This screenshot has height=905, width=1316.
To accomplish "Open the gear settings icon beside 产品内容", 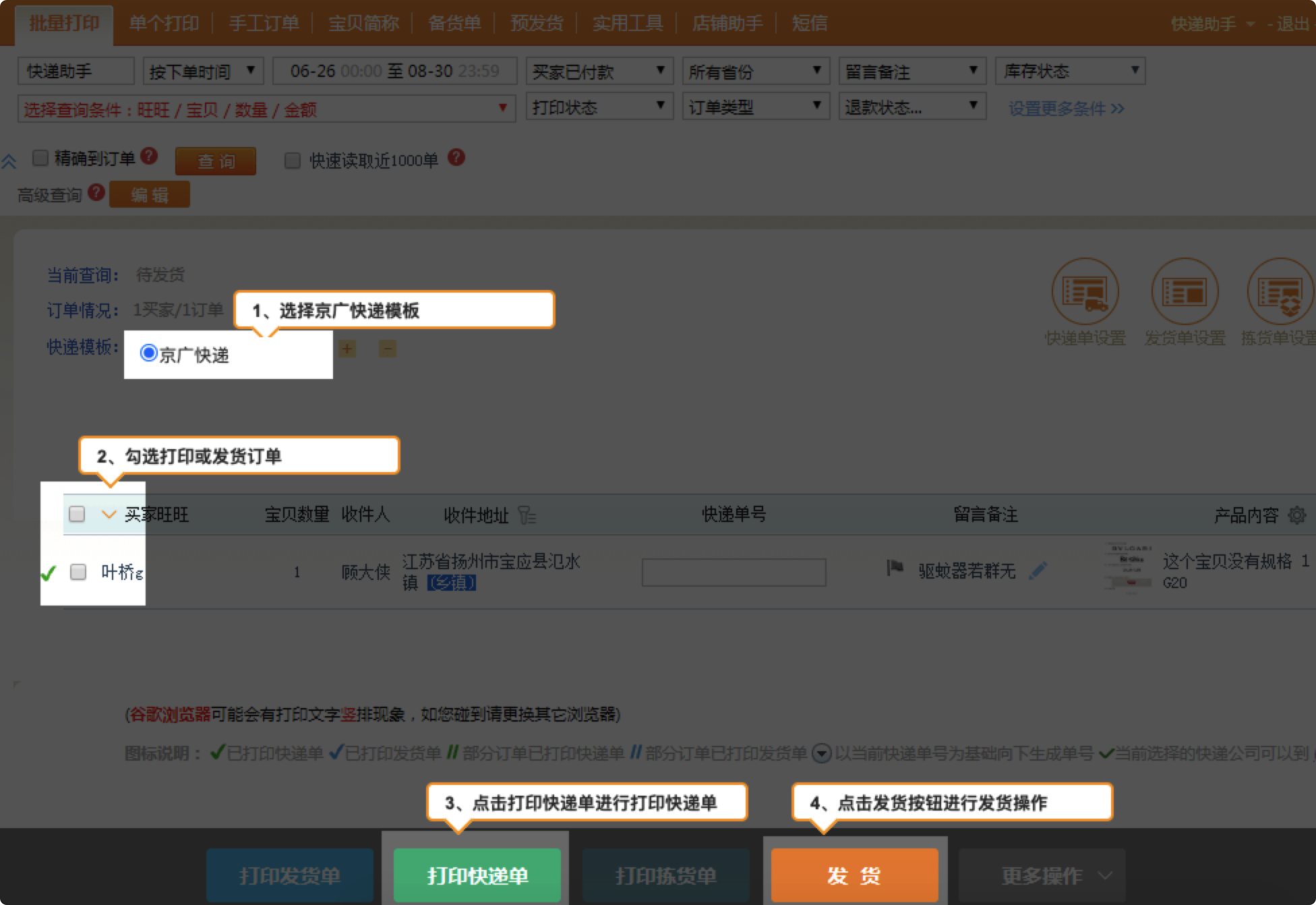I will click(1297, 515).
